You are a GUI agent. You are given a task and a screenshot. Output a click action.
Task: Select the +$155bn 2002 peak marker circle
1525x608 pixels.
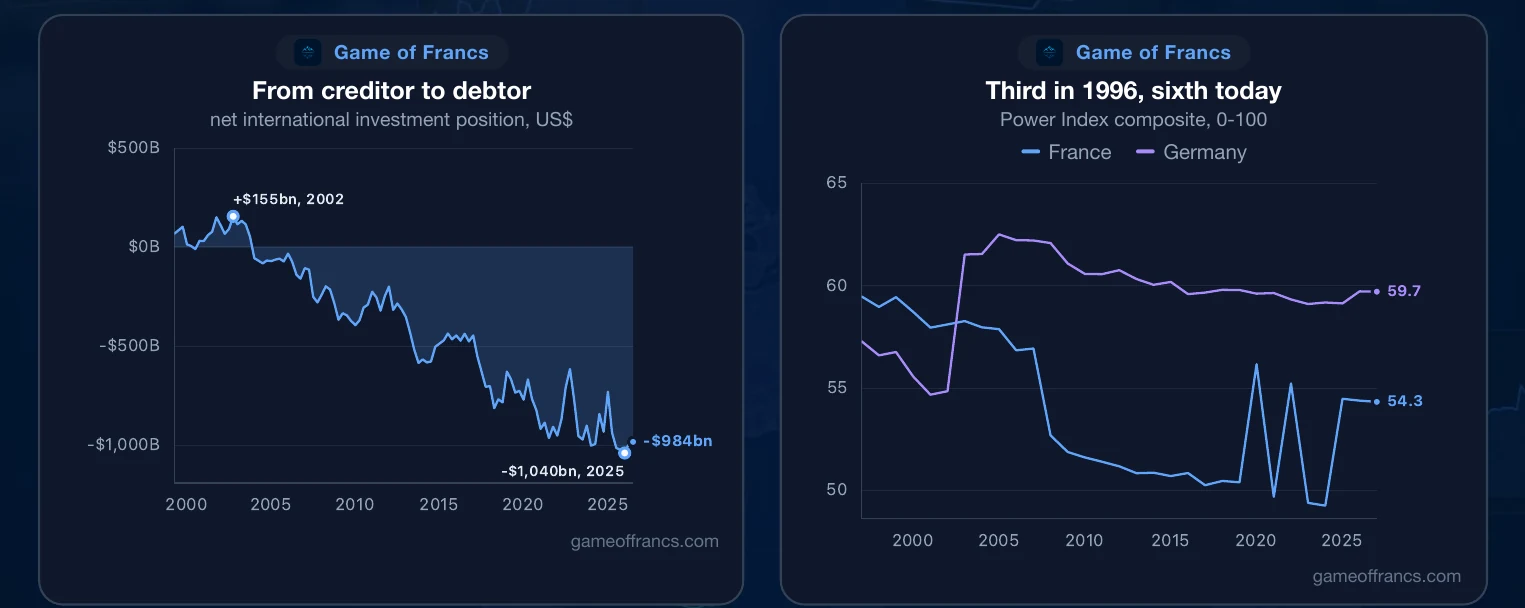(x=233, y=216)
